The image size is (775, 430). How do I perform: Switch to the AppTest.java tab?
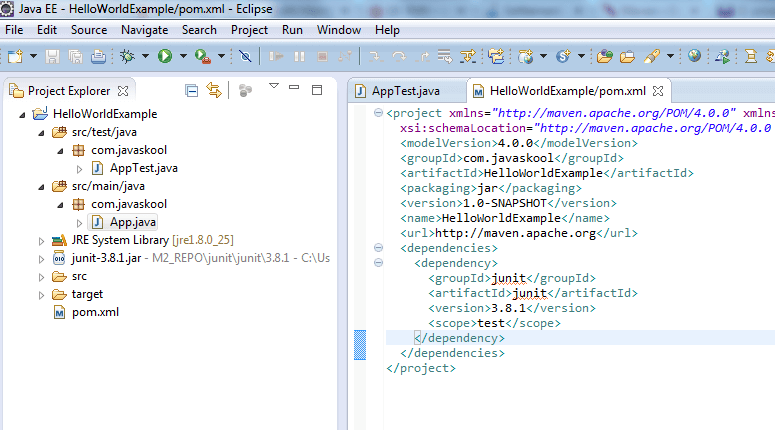(x=404, y=90)
